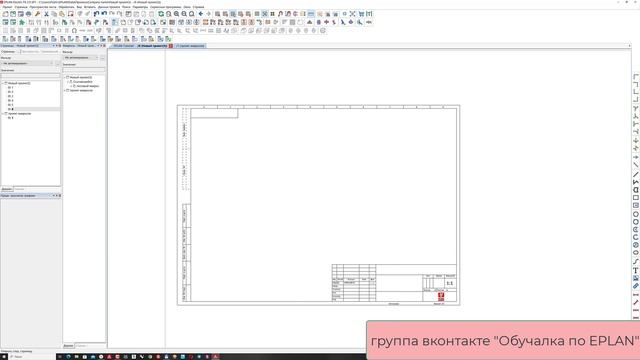640x360 pixels.
Task: Click the Copy icon next to scissors
Action: pyautogui.click(x=54, y=14)
